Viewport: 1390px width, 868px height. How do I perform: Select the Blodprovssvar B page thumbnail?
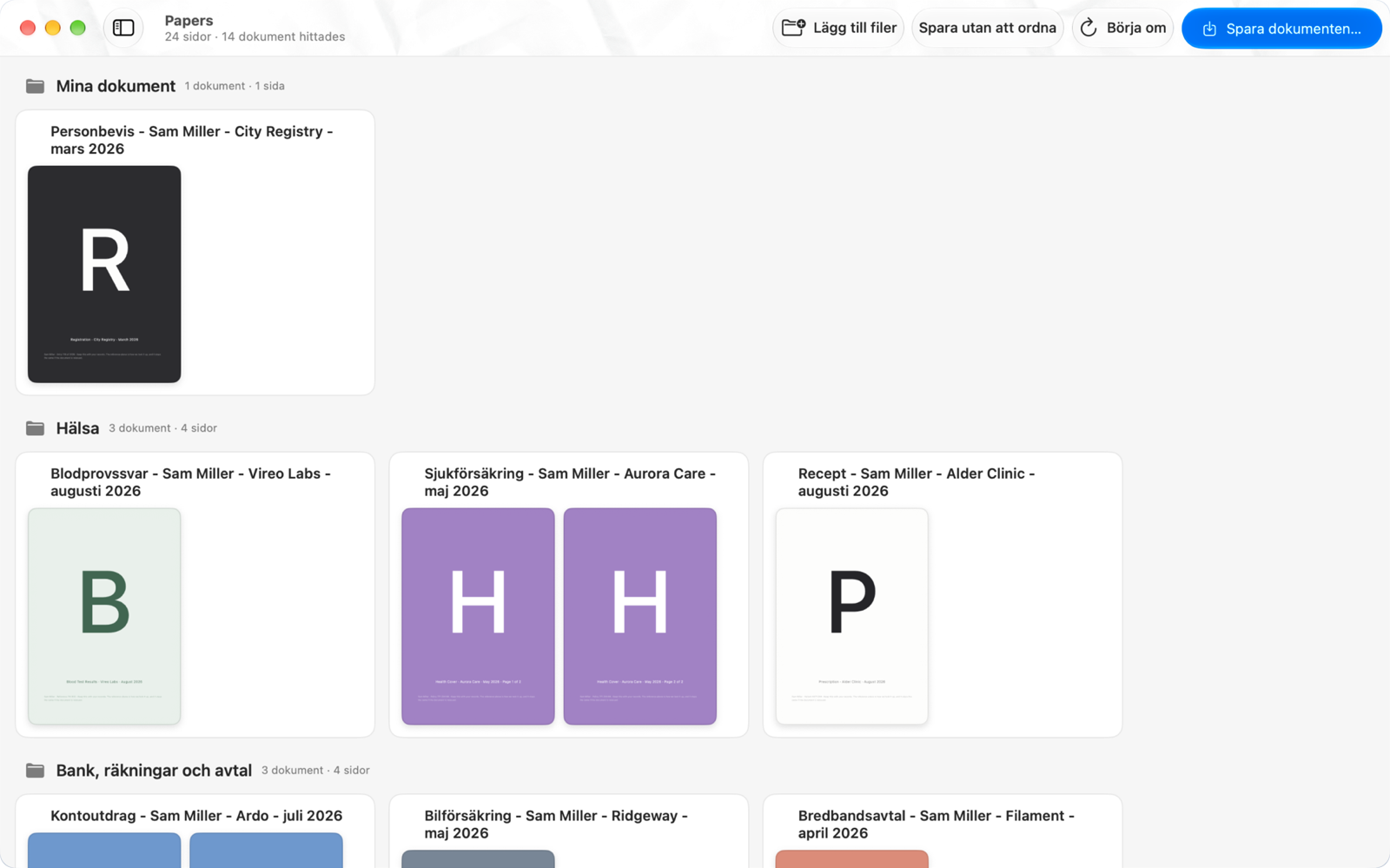coord(104,616)
